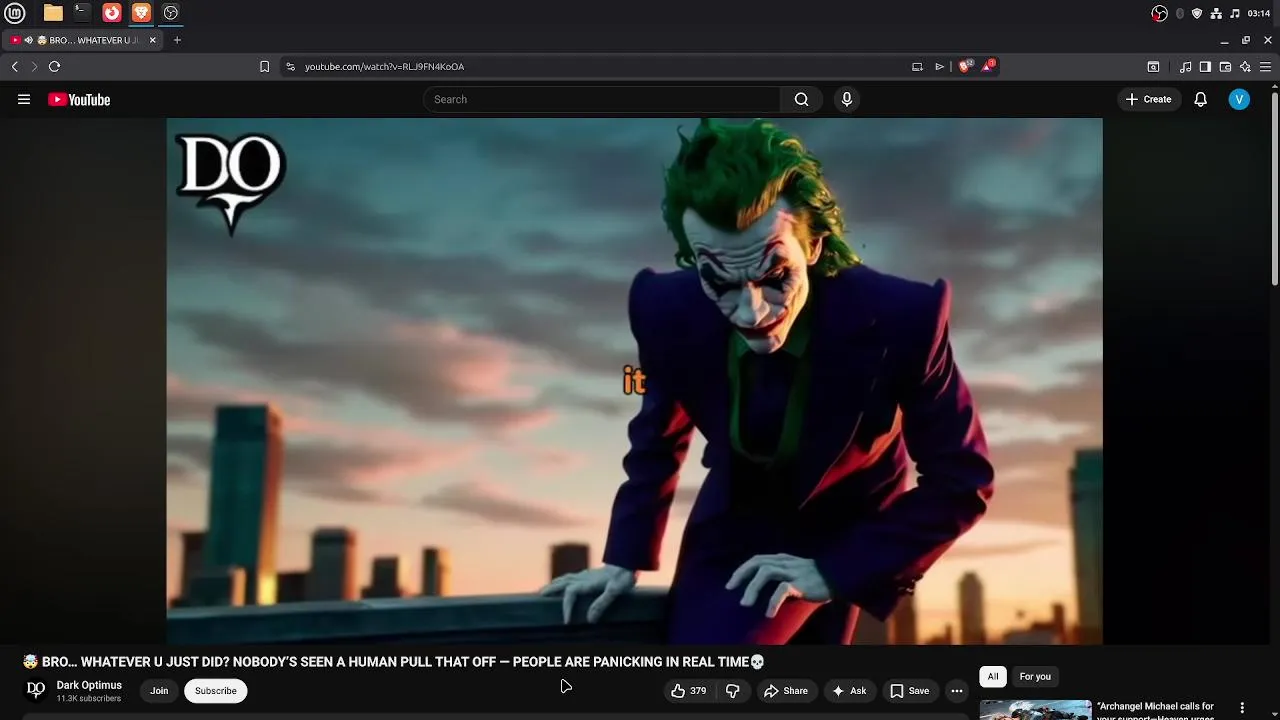Open the Linux Mint start menu
The height and width of the screenshot is (720, 1280).
(15, 13)
